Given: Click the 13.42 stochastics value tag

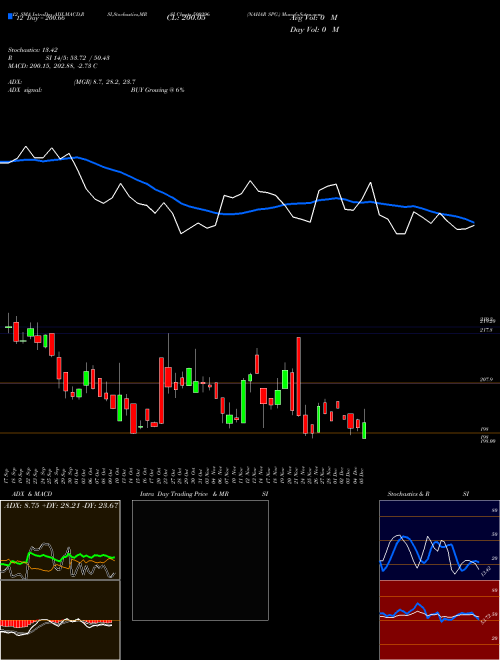Looking at the screenshot, I should pos(486,571).
